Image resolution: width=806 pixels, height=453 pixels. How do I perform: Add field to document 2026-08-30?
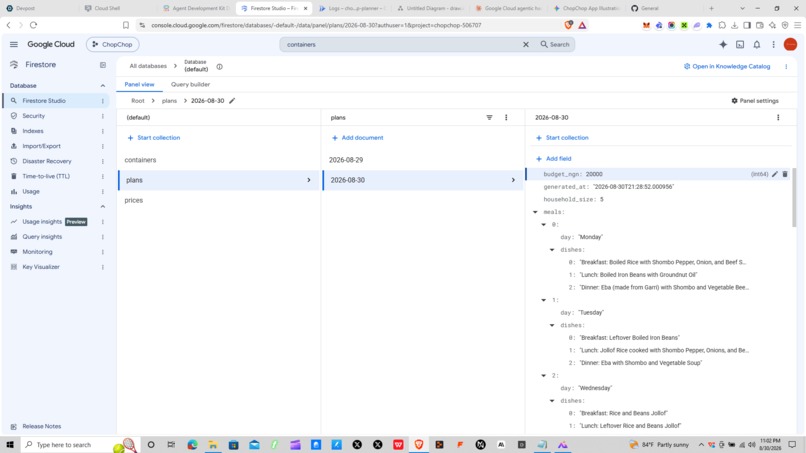(554, 159)
